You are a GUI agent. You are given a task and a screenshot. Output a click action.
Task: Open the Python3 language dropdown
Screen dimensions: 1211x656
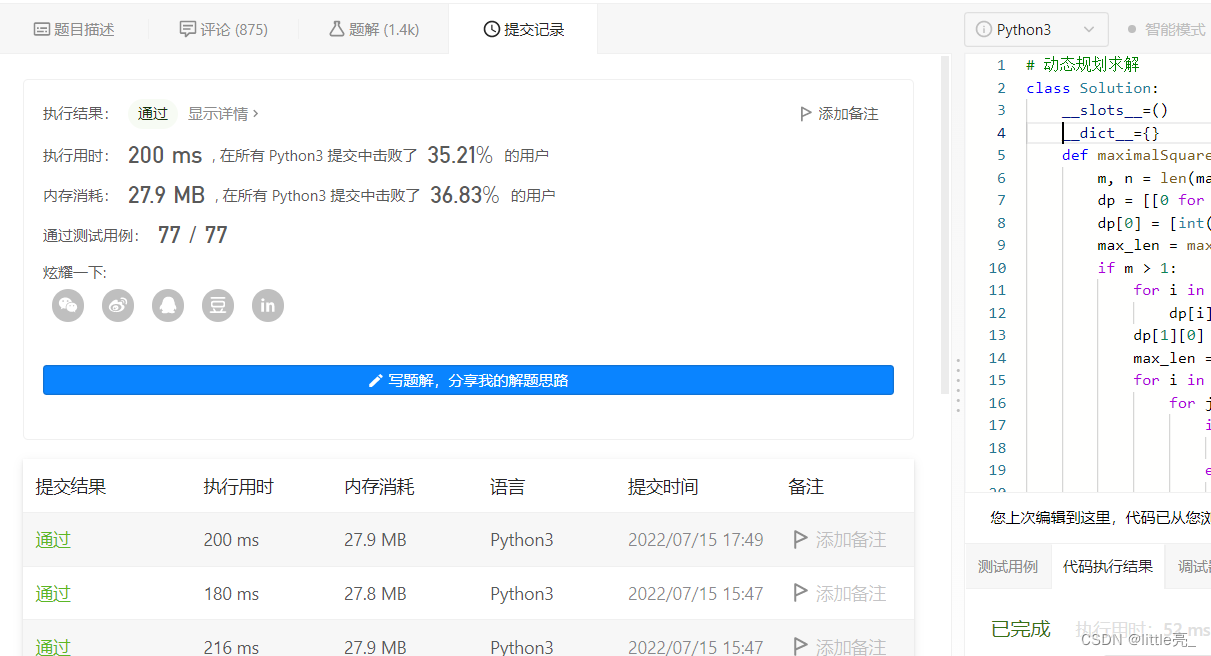pos(1036,30)
